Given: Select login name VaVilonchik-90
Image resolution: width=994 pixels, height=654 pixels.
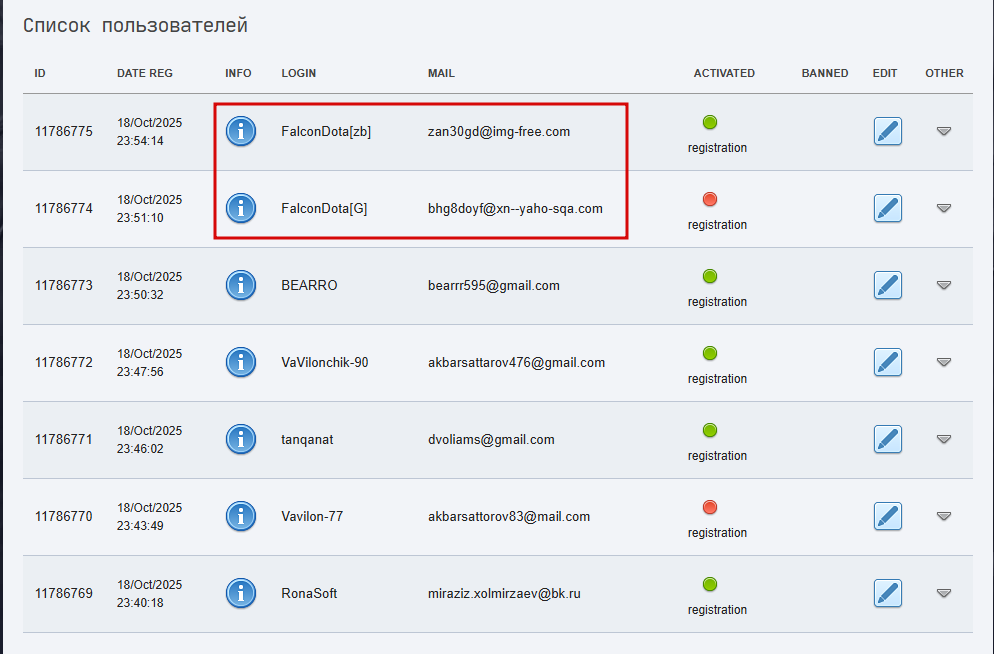Looking at the screenshot, I should pos(324,362).
